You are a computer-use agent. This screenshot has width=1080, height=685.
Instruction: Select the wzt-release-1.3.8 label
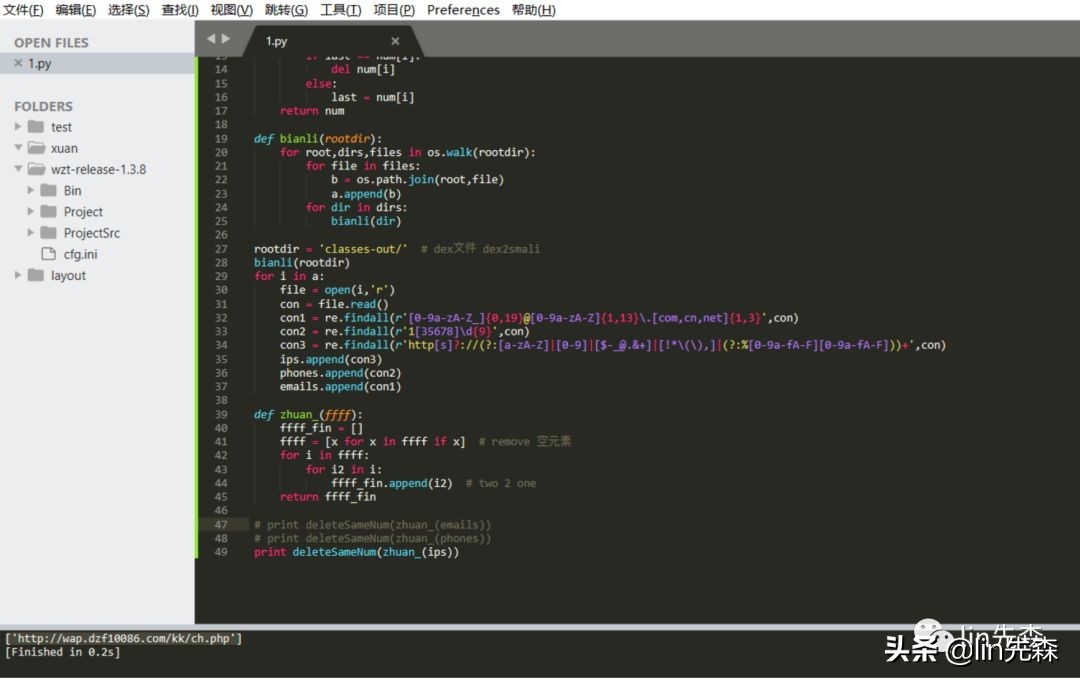click(x=98, y=169)
